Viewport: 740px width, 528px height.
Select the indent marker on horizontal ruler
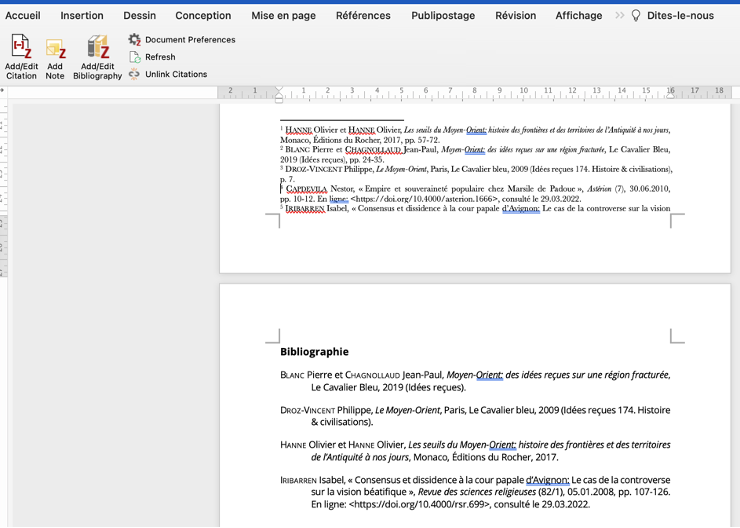(x=280, y=94)
